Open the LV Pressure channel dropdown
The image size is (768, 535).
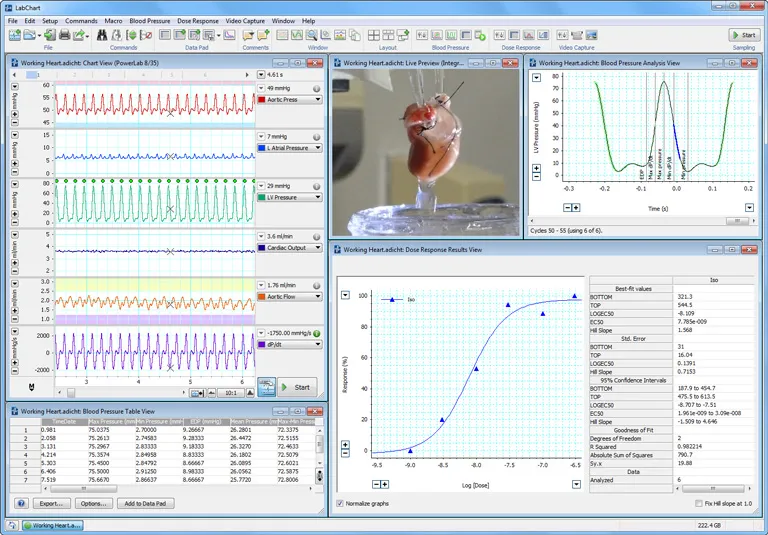pos(317,198)
